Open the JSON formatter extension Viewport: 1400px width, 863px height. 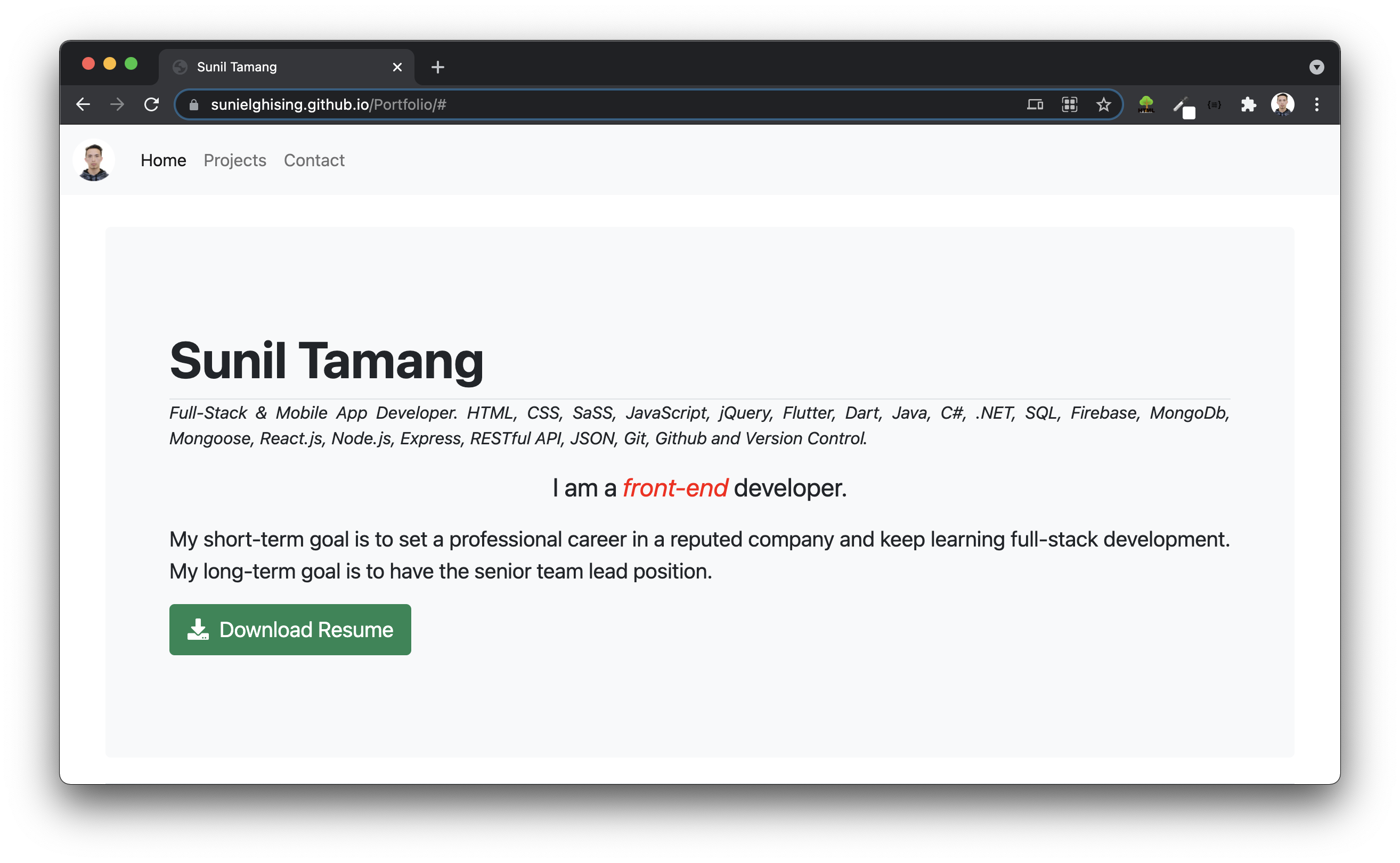pos(1214,104)
